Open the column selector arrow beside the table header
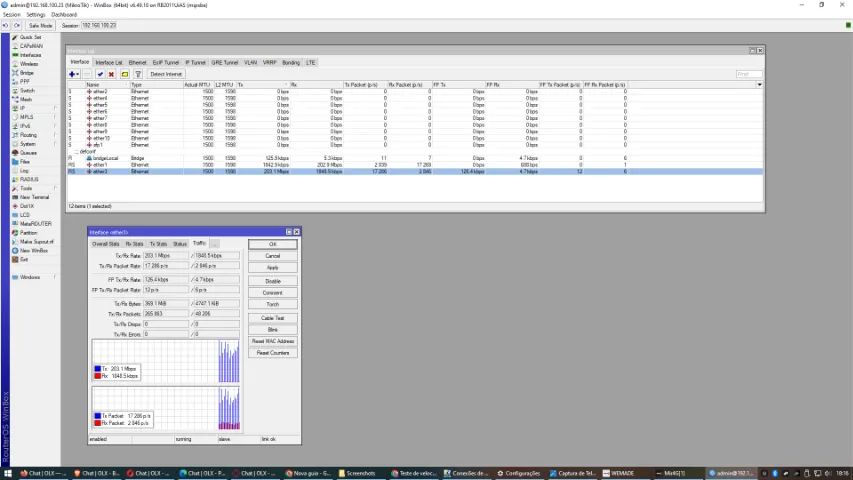This screenshot has height=480, width=853. coord(759,85)
